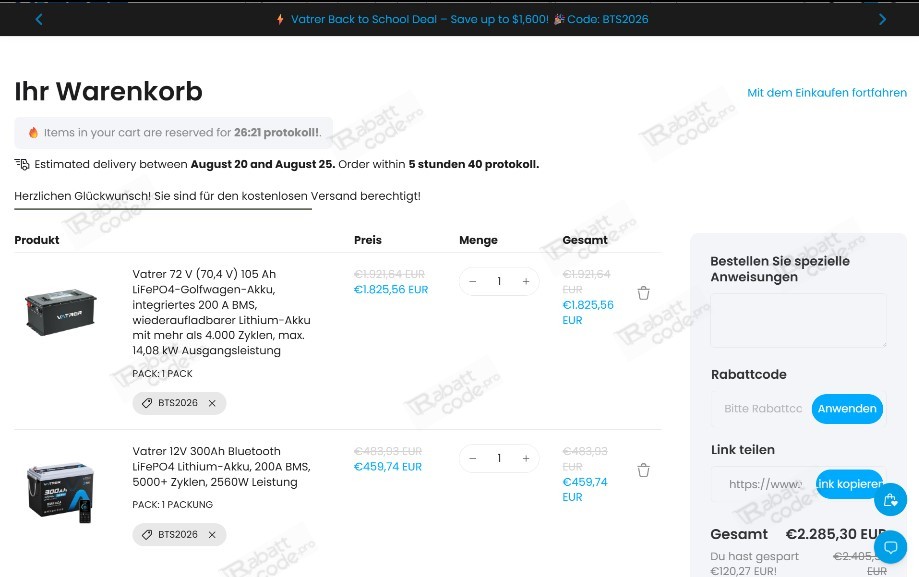
Task: Go to previous announcement banner arrow
Action: coord(39,19)
